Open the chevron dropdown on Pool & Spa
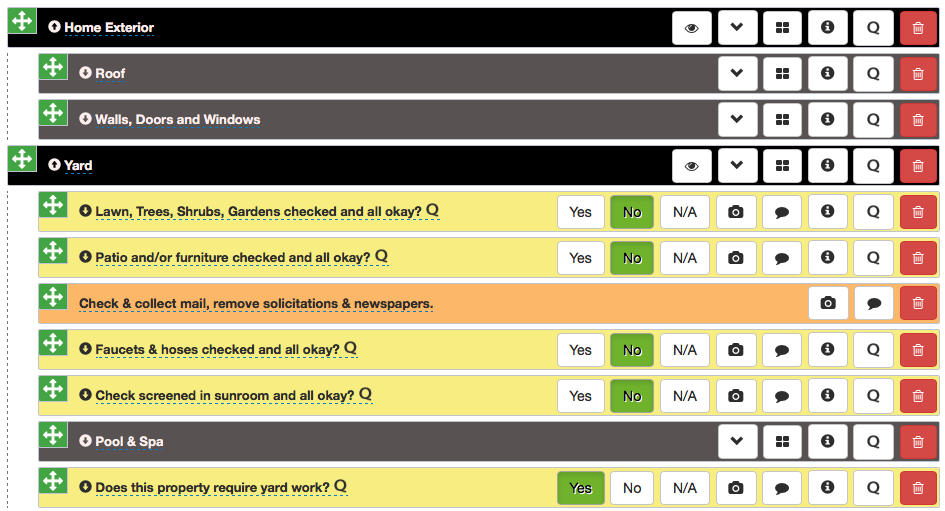 click(737, 442)
